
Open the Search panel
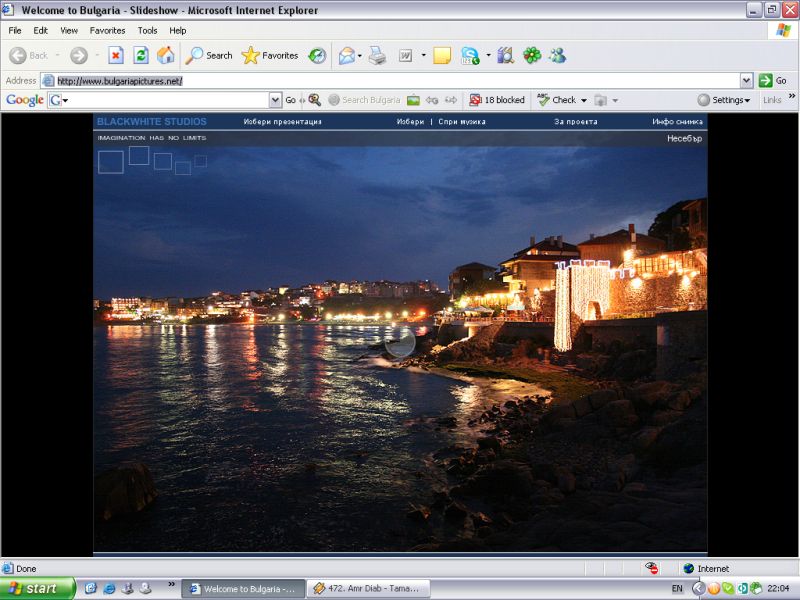(209, 56)
